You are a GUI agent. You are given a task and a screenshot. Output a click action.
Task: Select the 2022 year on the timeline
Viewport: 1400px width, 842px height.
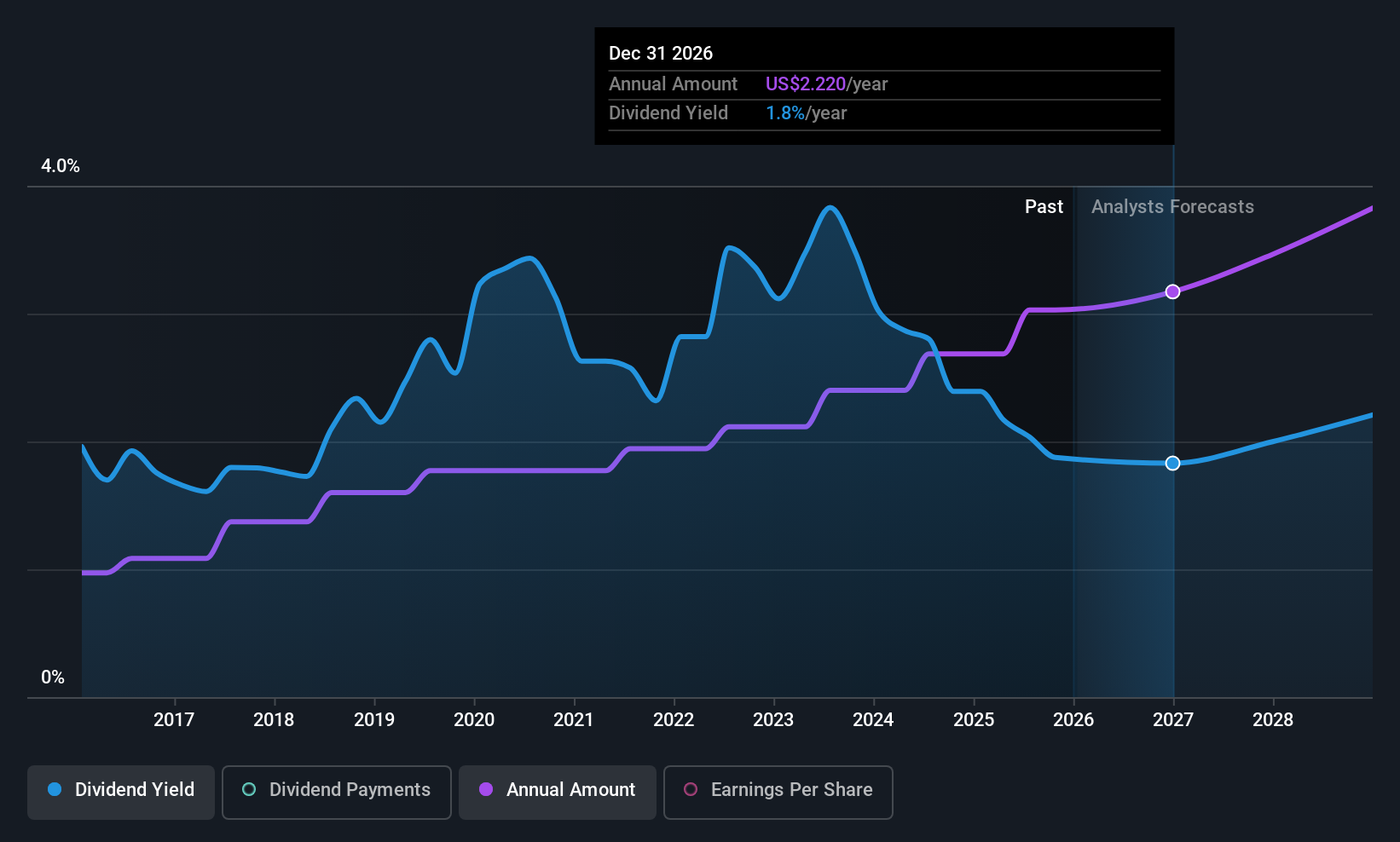(674, 720)
